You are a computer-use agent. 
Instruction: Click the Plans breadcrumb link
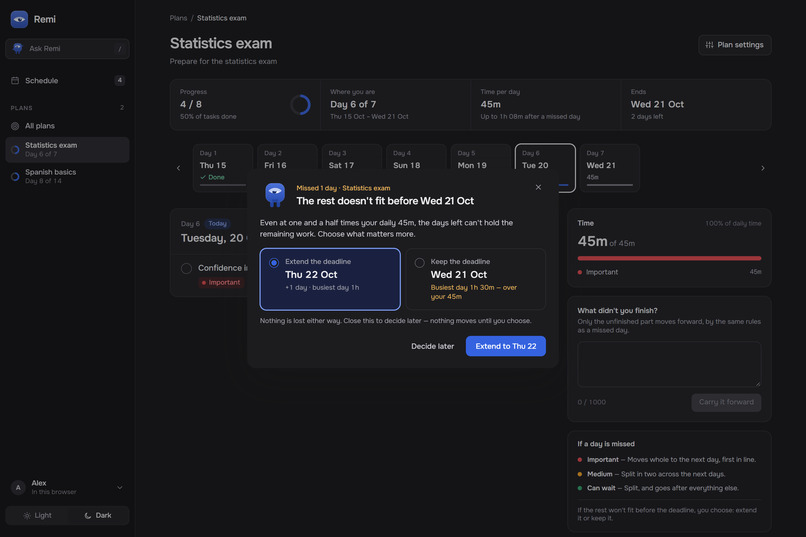tap(178, 18)
